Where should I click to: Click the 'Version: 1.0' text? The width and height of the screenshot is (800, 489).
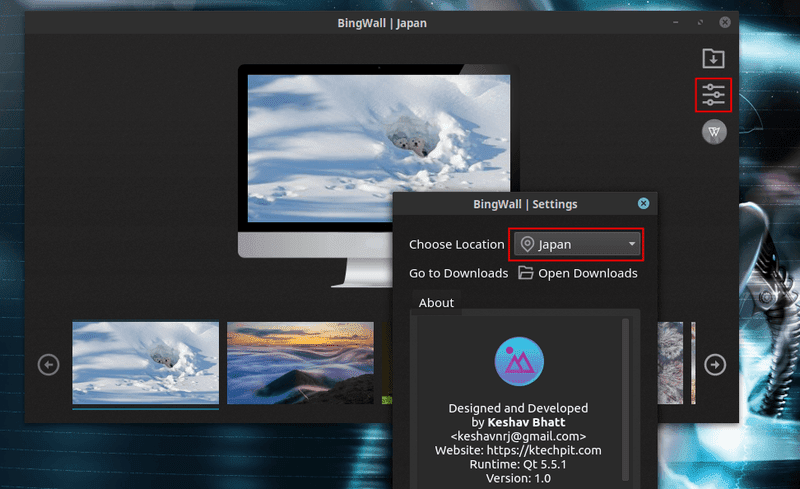click(518, 478)
